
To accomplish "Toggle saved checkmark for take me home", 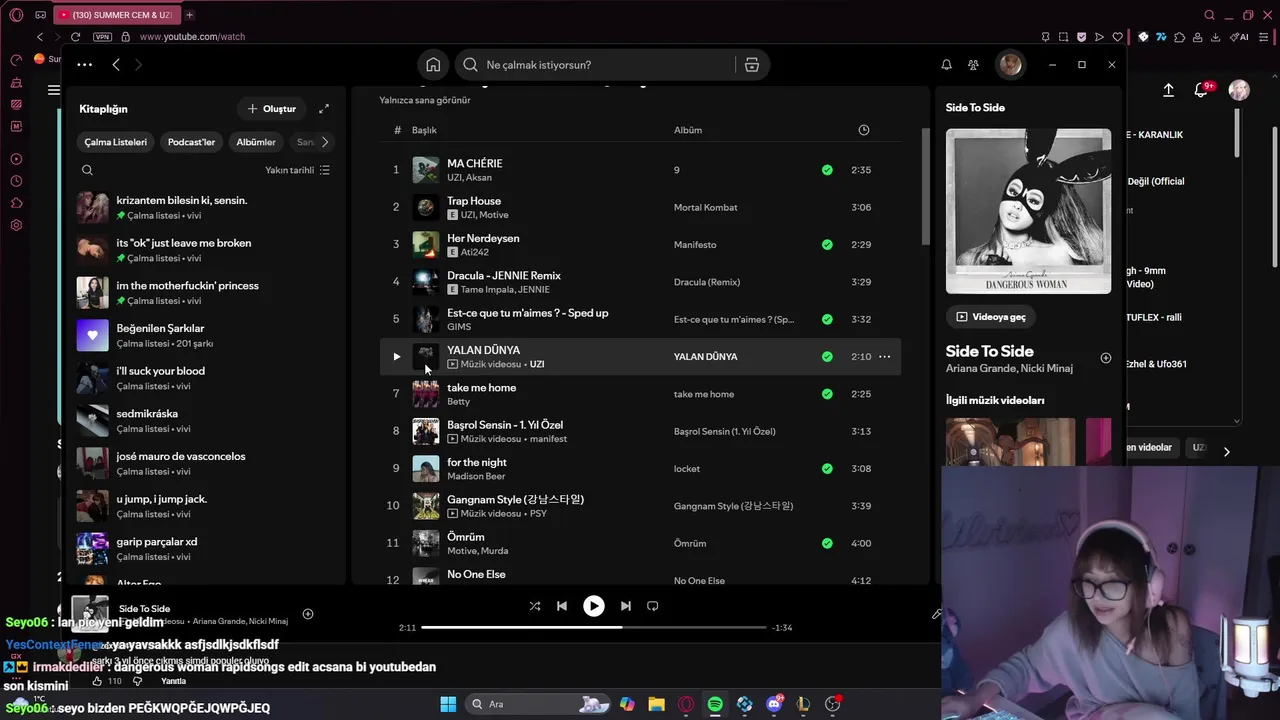I will (827, 394).
